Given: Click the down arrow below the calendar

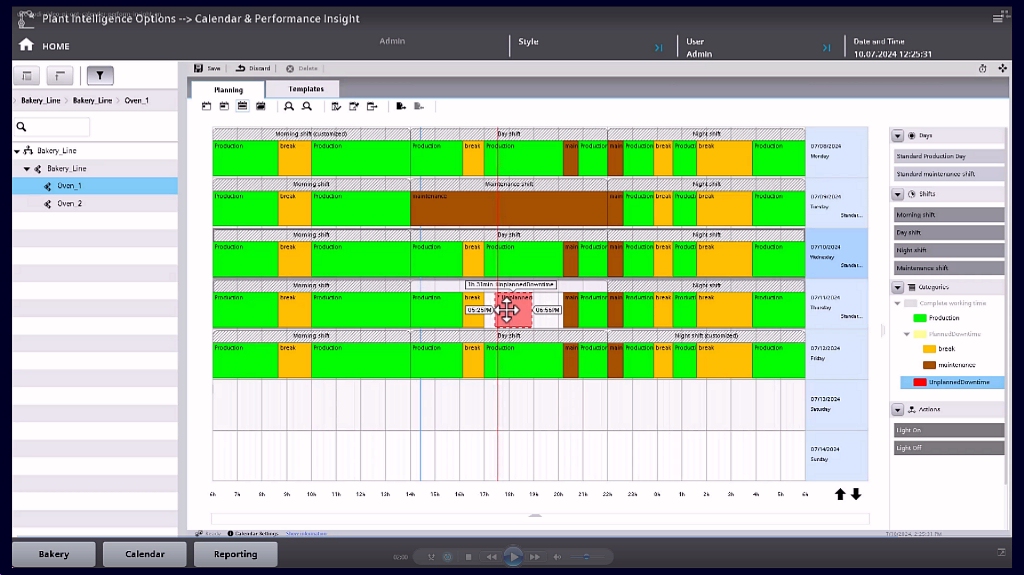Looking at the screenshot, I should [x=856, y=494].
